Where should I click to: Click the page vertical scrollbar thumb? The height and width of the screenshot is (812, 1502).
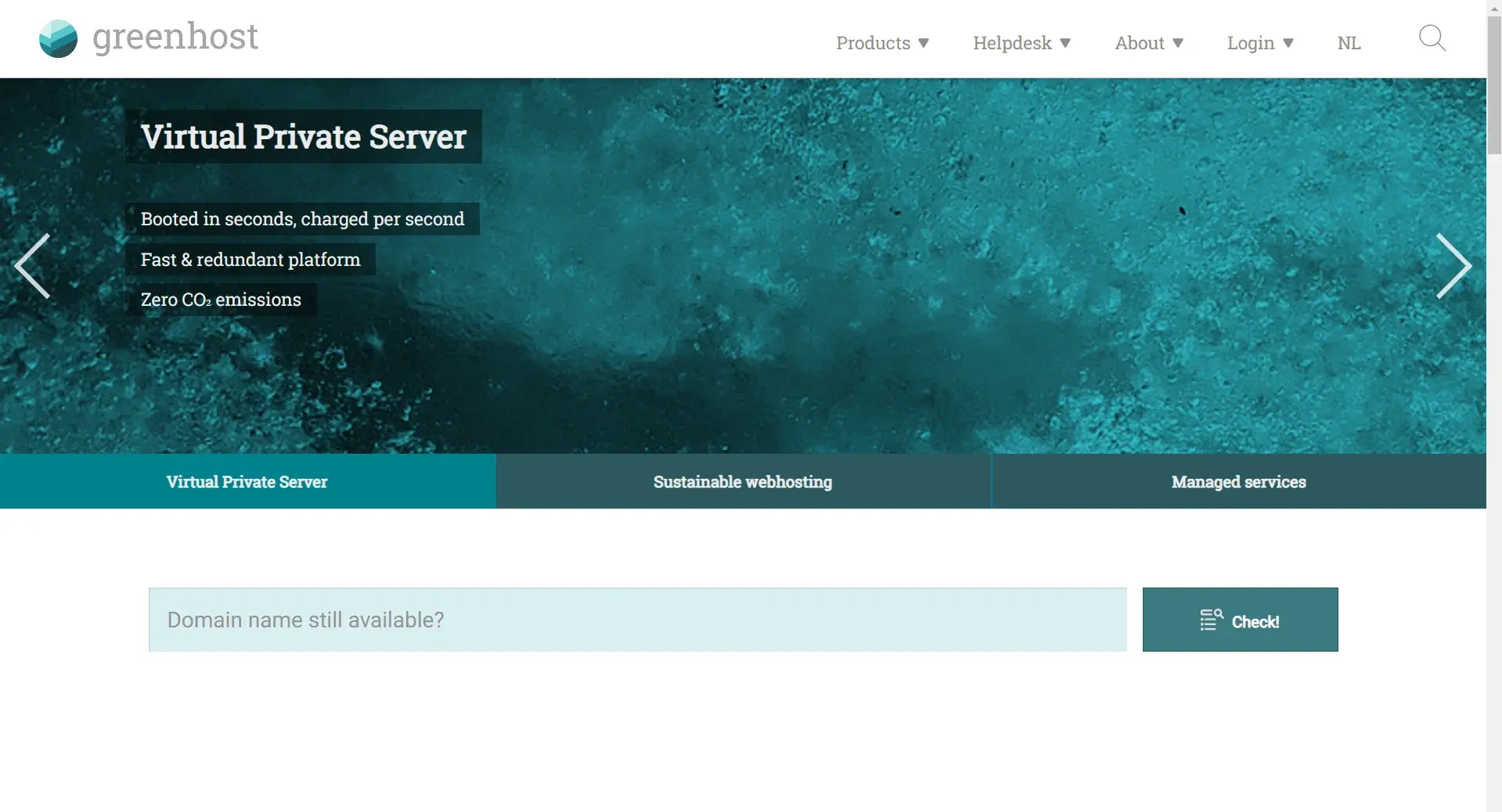point(1494,86)
